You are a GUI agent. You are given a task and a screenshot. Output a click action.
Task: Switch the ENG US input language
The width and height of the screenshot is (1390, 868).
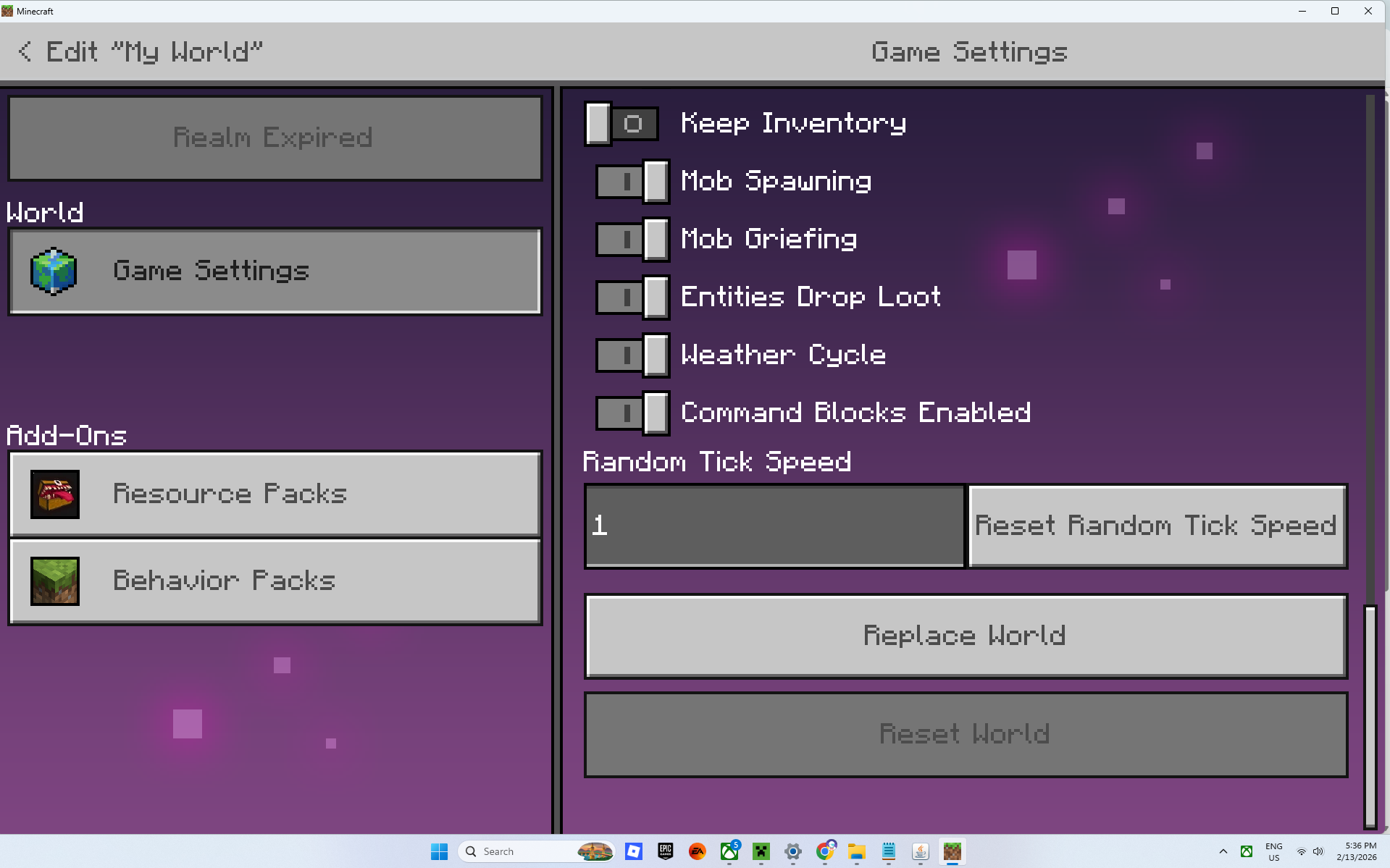point(1273,851)
